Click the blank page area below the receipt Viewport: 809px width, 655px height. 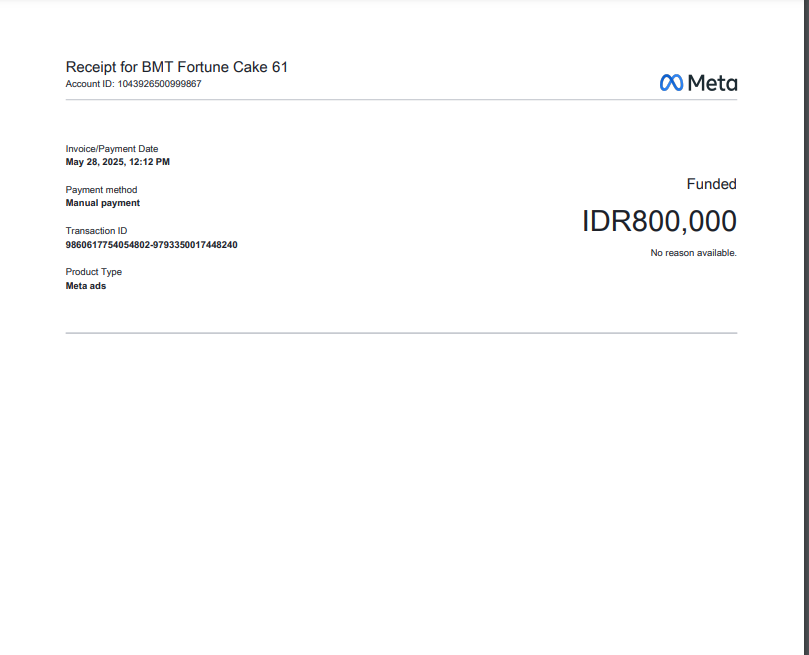tap(401, 500)
